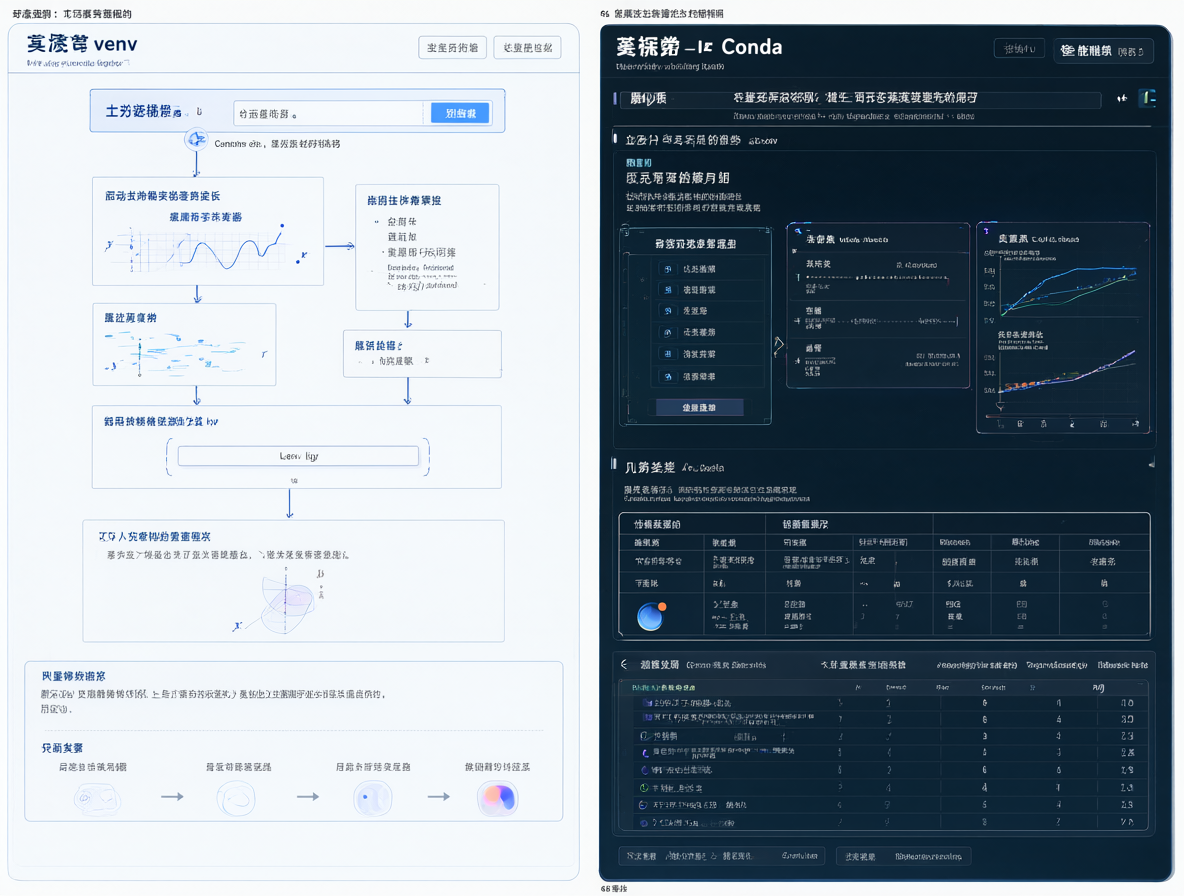1184x896 pixels.
Task: Click the diamond arrow icon between the Conda list and middle cards
Action: 779,346
